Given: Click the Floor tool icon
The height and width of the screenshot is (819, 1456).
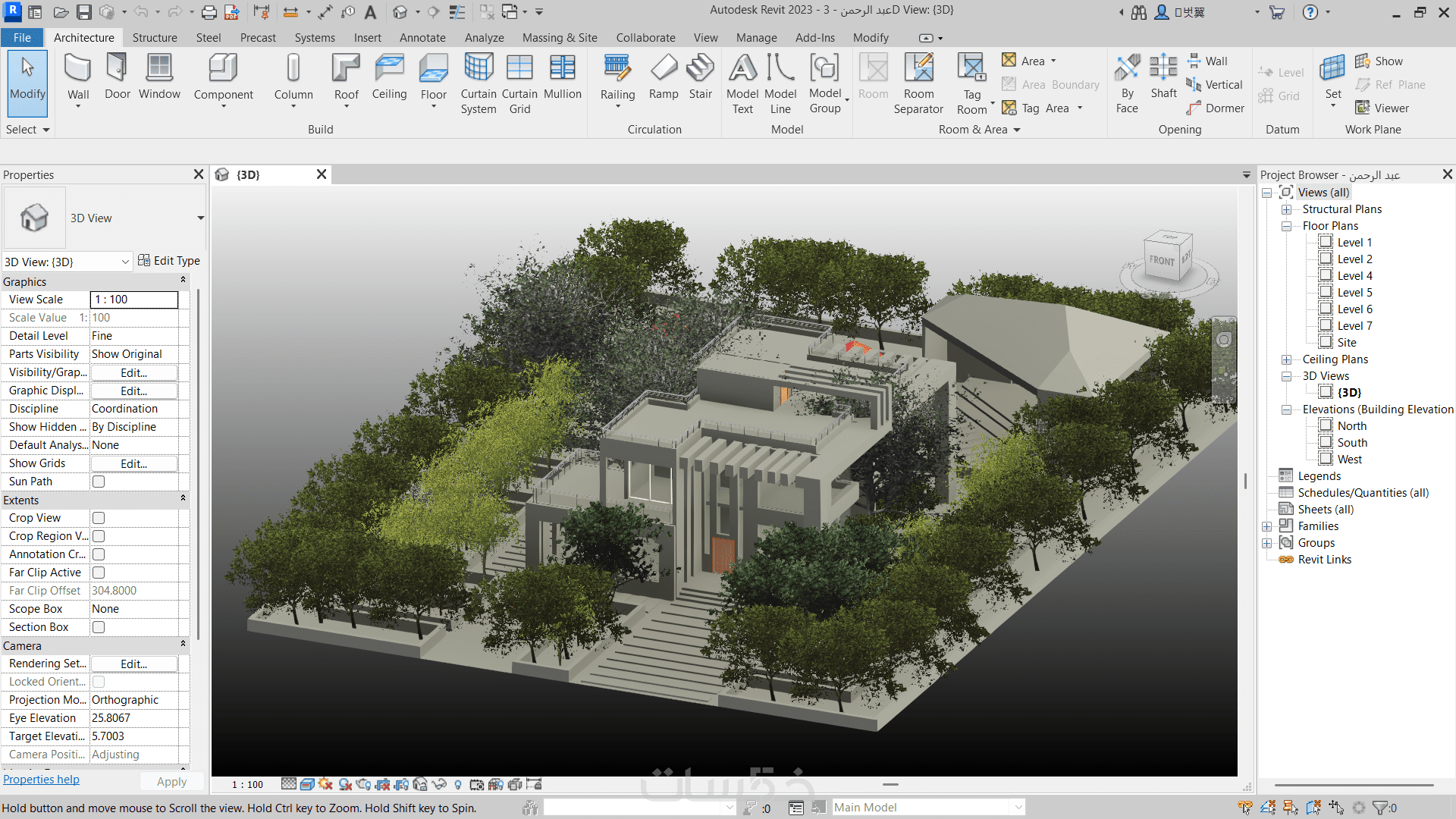Looking at the screenshot, I should click(433, 68).
